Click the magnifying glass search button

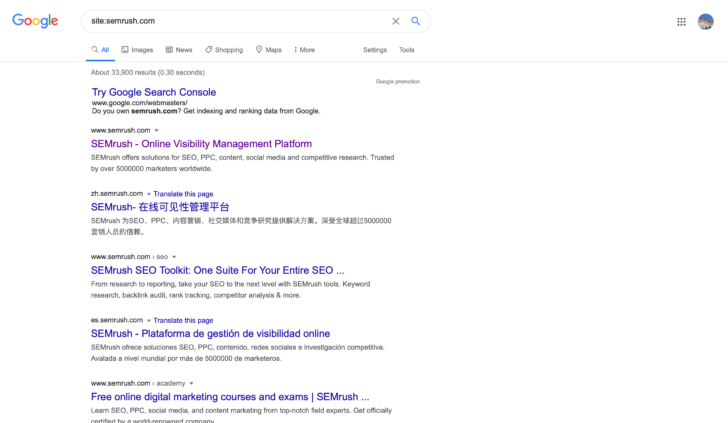pos(416,21)
